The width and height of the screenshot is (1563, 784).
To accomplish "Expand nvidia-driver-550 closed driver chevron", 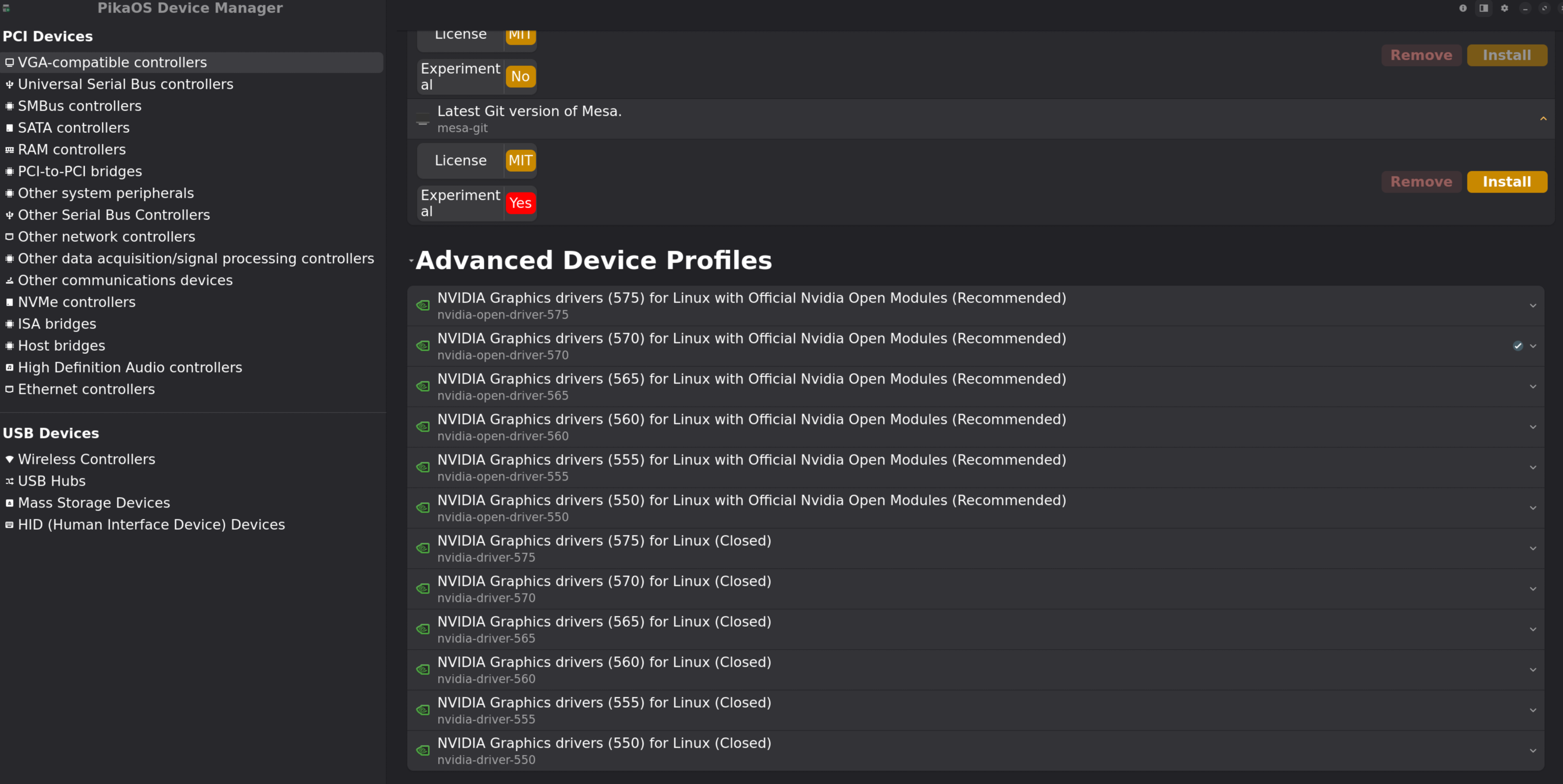I will (1533, 751).
